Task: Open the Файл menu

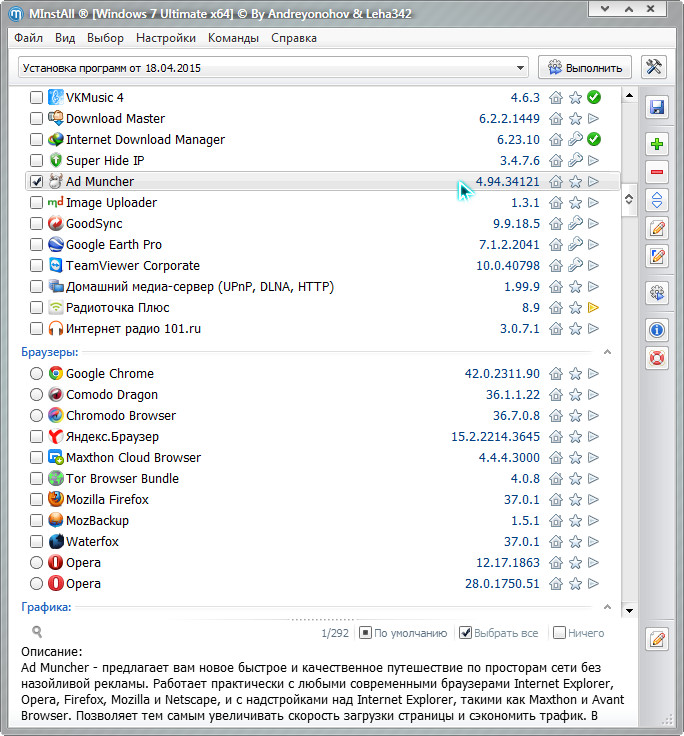Action: point(29,38)
